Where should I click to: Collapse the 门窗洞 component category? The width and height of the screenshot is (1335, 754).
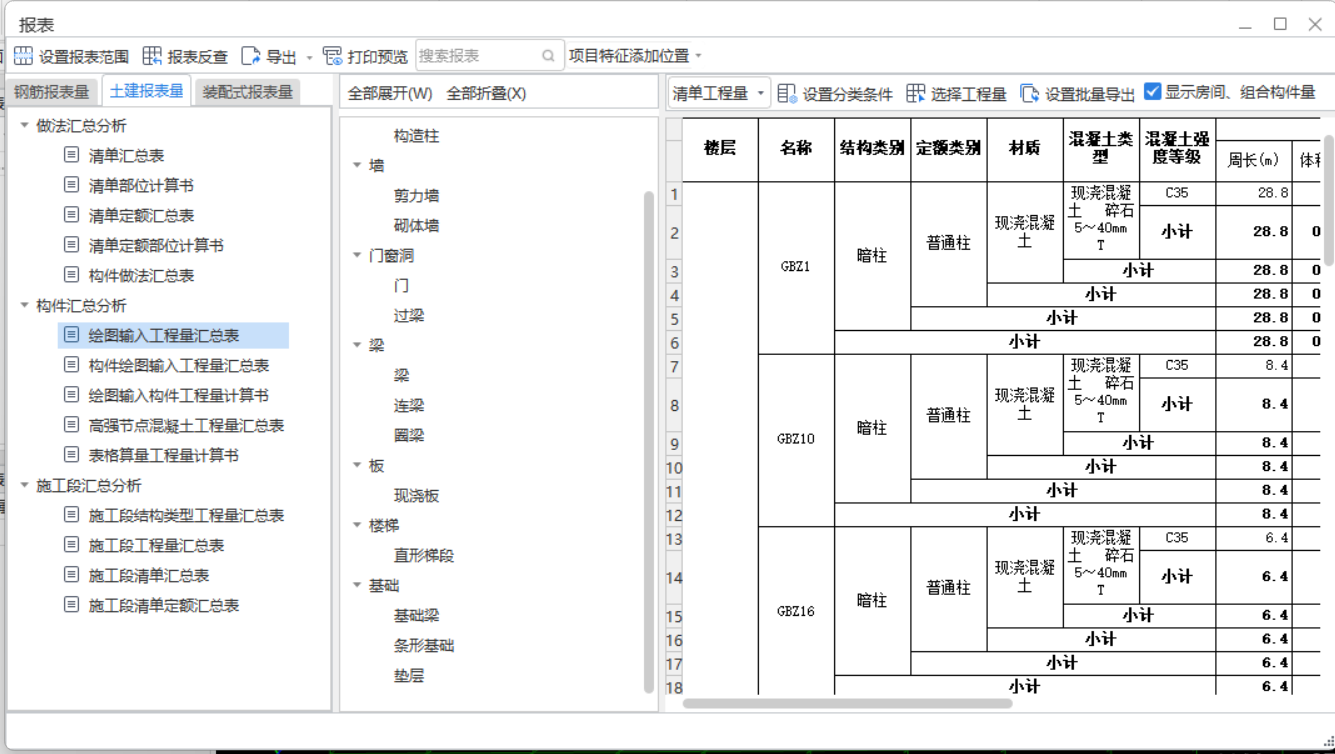[x=357, y=255]
